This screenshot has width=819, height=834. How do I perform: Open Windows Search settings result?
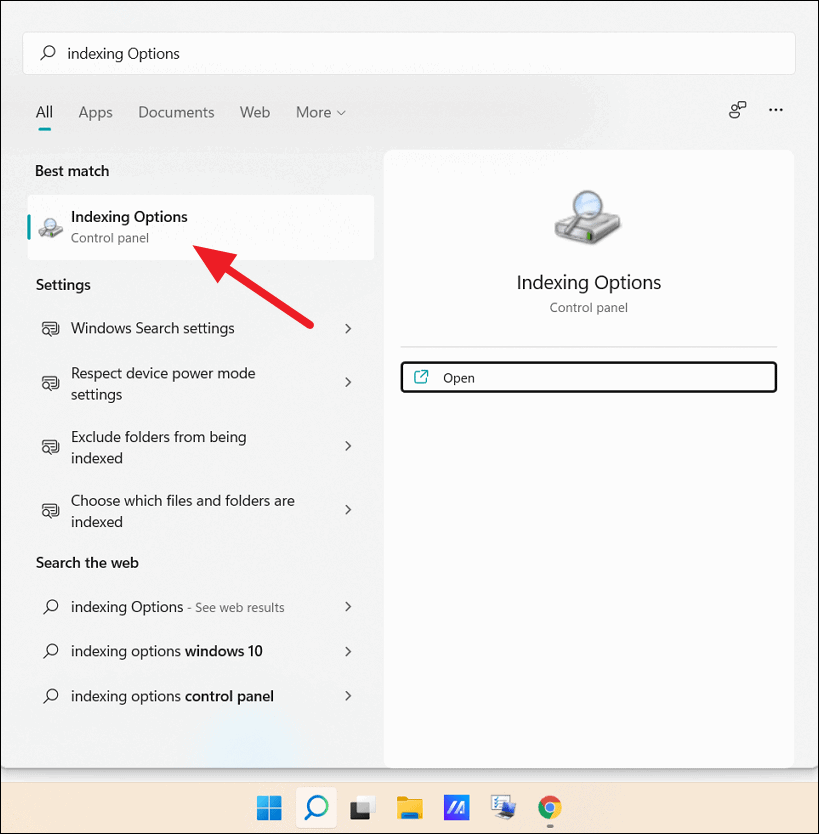click(201, 329)
